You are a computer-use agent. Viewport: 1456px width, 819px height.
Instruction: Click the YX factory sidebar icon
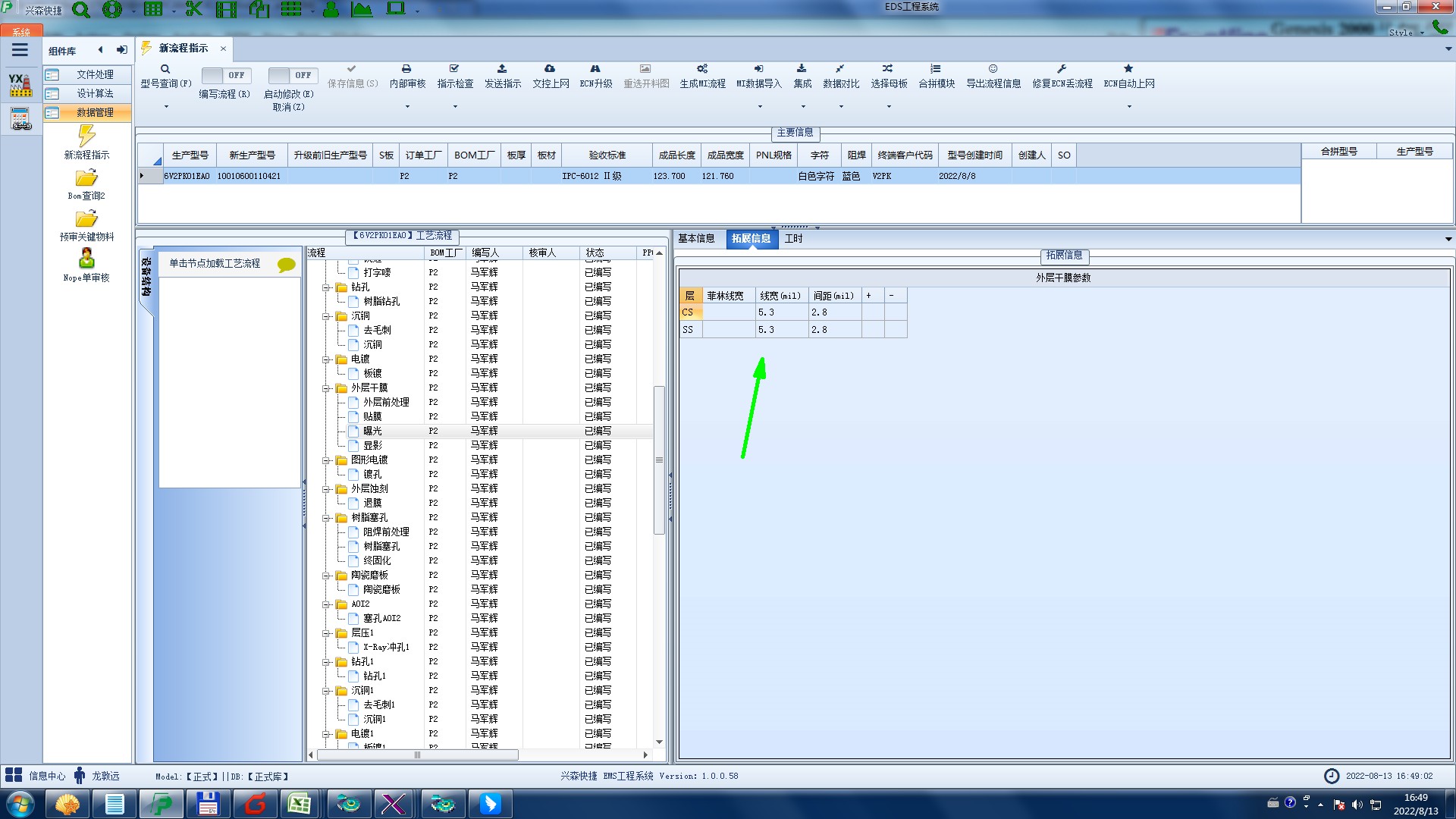pos(20,85)
